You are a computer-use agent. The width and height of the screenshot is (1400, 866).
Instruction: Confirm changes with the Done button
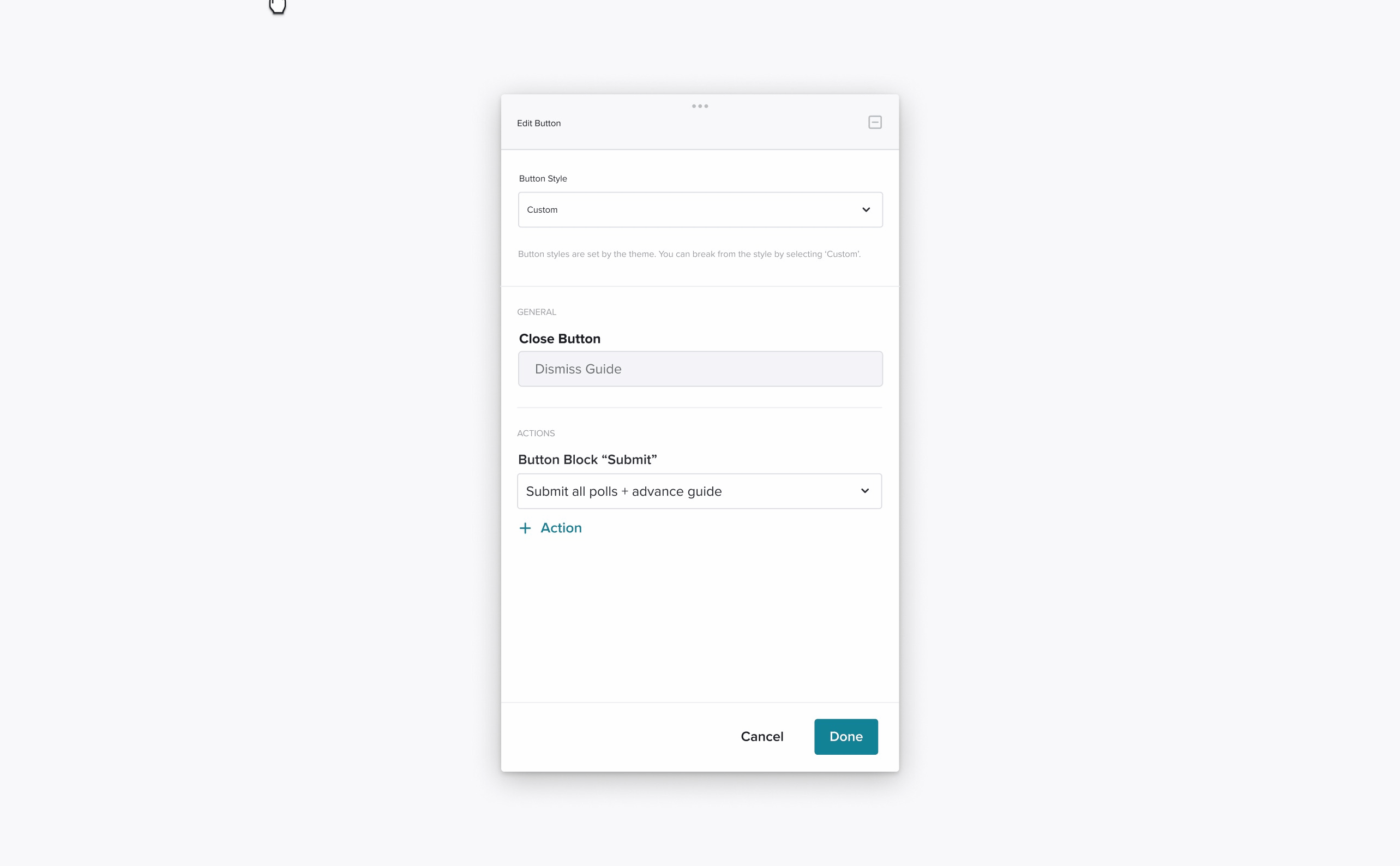tap(845, 737)
